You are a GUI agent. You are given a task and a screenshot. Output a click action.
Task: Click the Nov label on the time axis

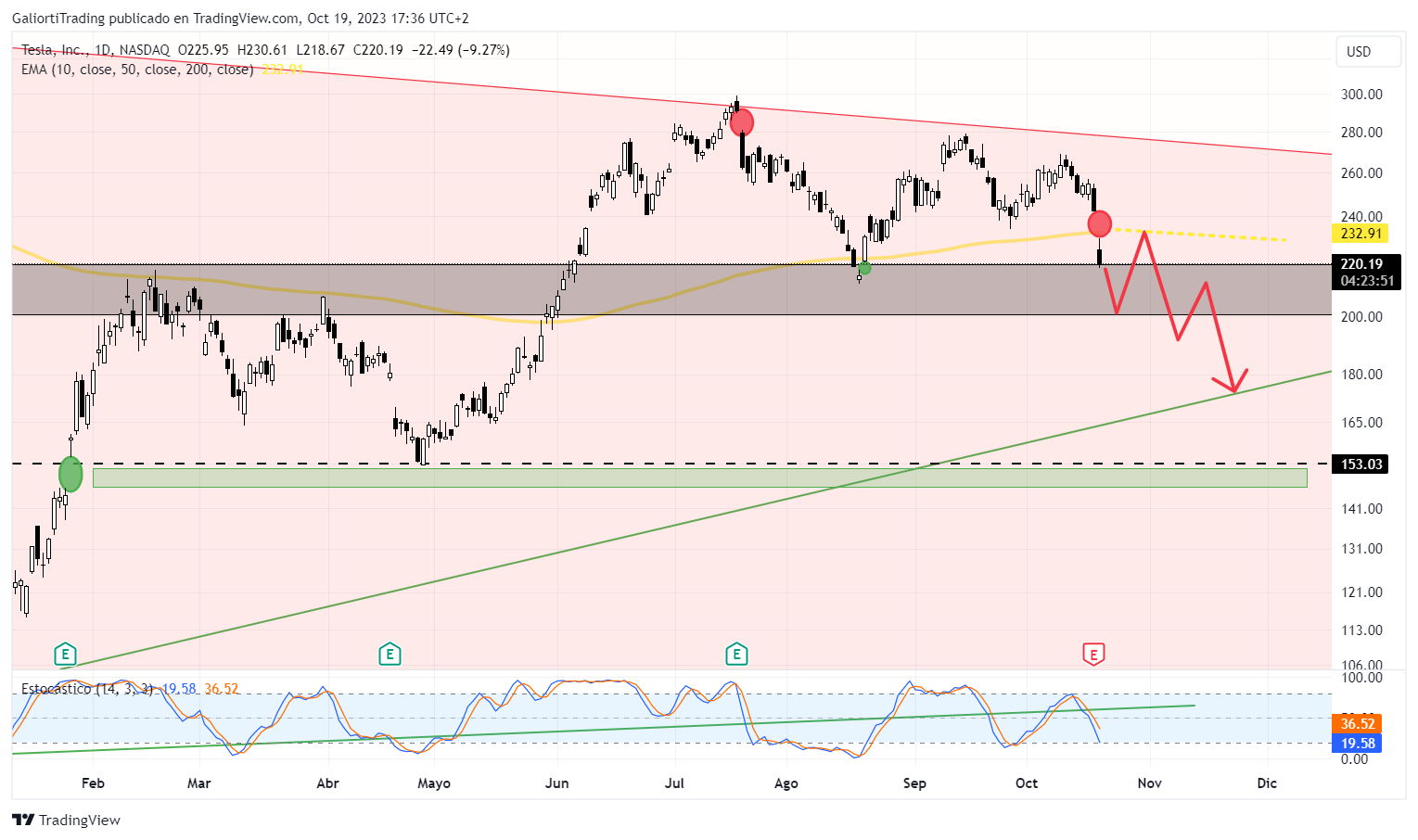[x=1149, y=783]
